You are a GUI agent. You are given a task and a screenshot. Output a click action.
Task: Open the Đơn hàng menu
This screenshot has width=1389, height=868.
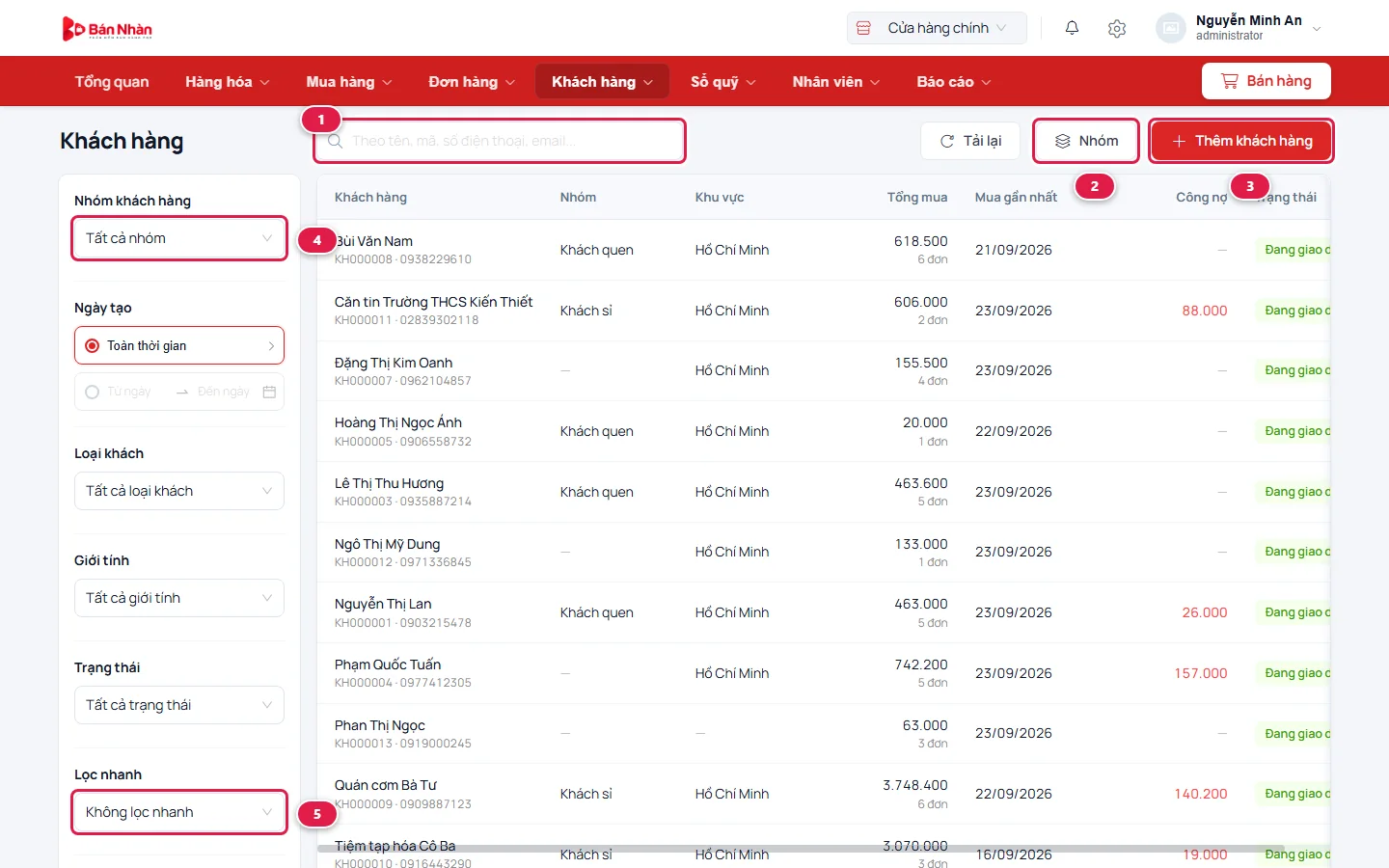(472, 82)
